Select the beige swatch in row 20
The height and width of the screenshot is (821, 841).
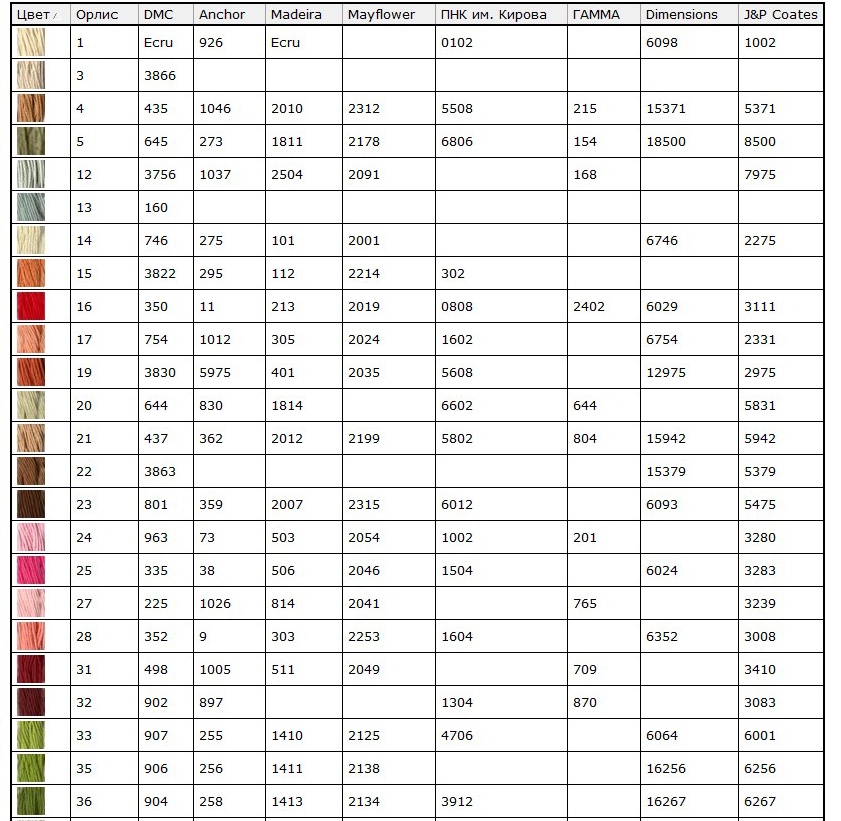pos(31,405)
